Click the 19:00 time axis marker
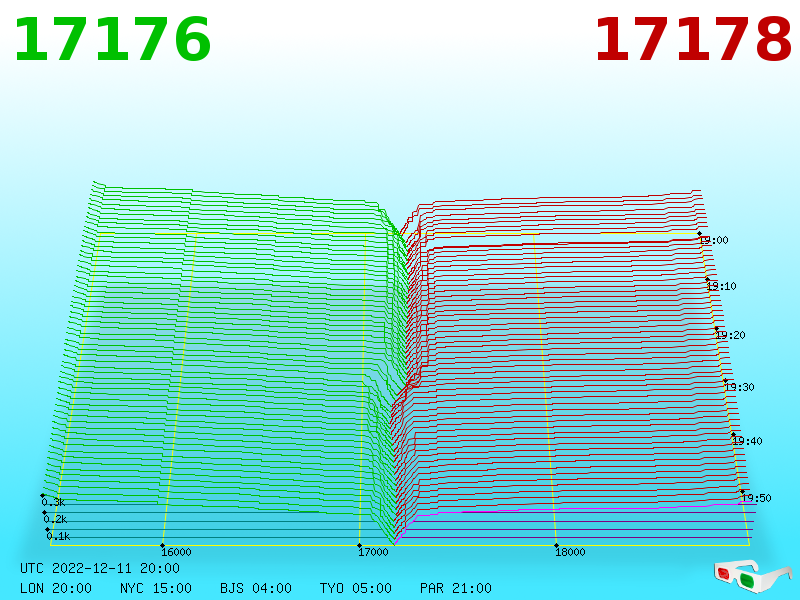The width and height of the screenshot is (800, 600). tap(714, 240)
